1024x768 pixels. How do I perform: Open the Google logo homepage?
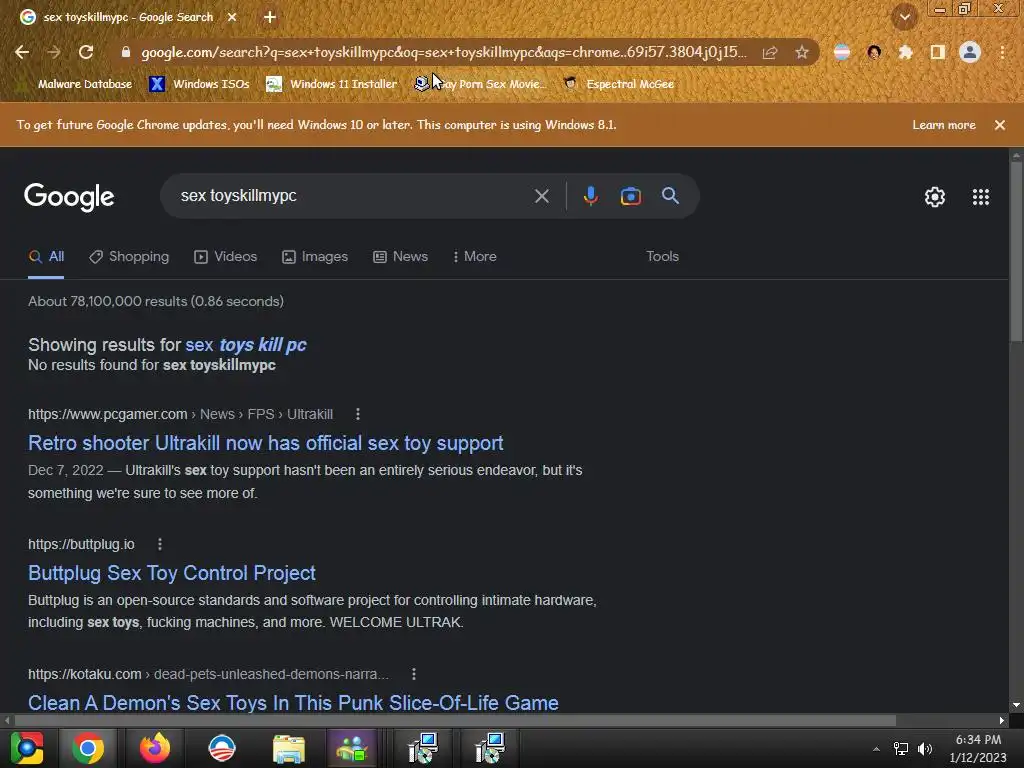point(69,197)
